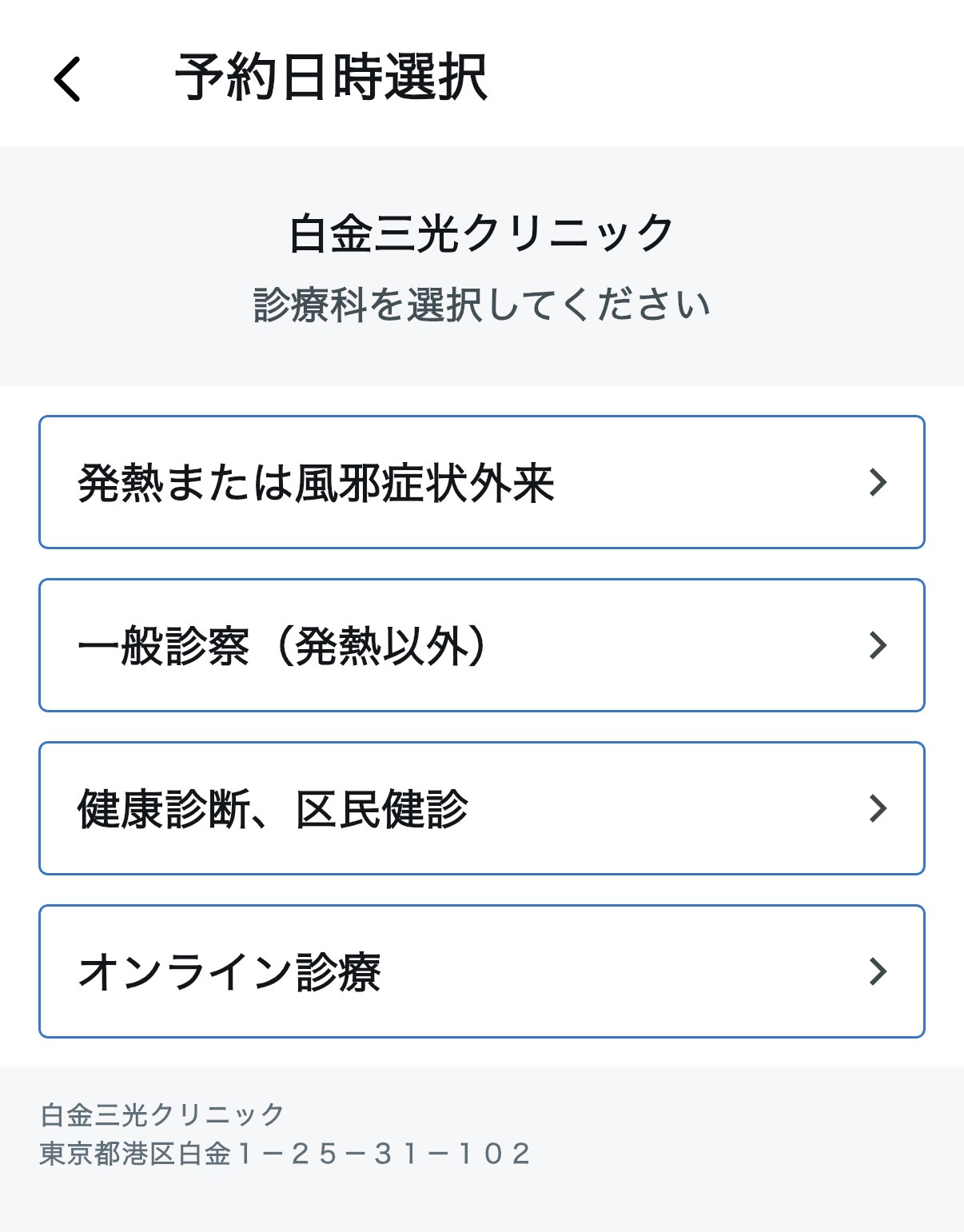Image resolution: width=964 pixels, height=1232 pixels.
Task: Click empty area inside オンライン診療 row
Action: pos(623,971)
